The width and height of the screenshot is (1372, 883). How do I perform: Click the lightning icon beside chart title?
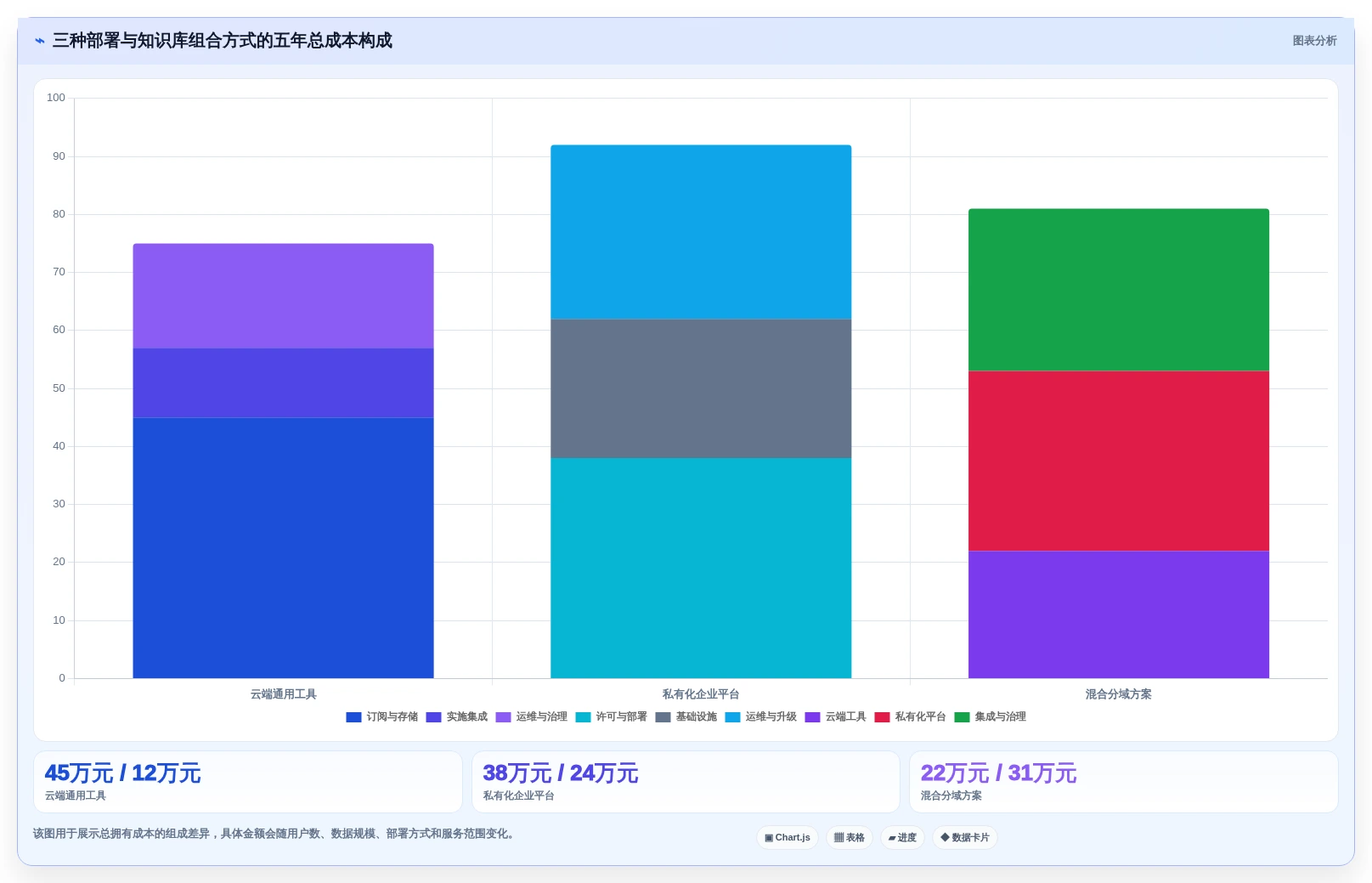(x=40, y=41)
